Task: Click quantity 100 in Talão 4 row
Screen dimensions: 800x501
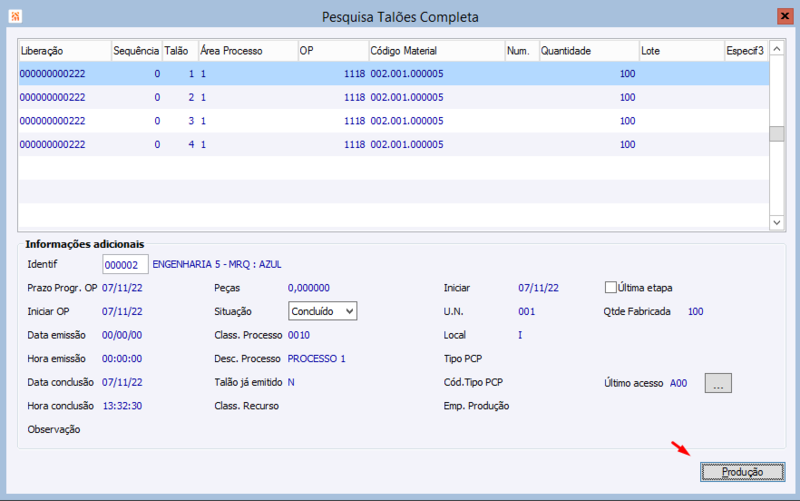Action: [628, 144]
